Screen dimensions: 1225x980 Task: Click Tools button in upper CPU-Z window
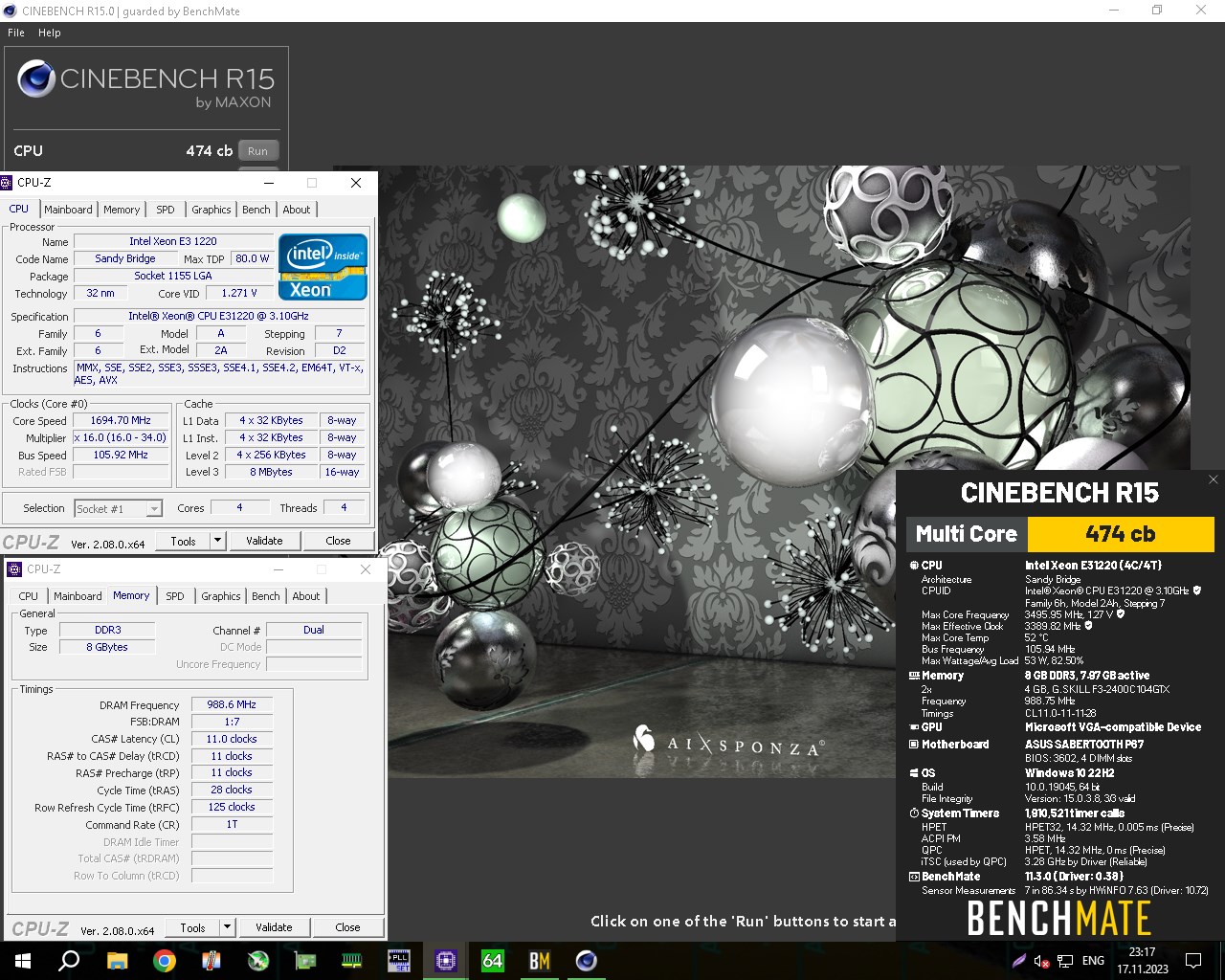pos(183,541)
